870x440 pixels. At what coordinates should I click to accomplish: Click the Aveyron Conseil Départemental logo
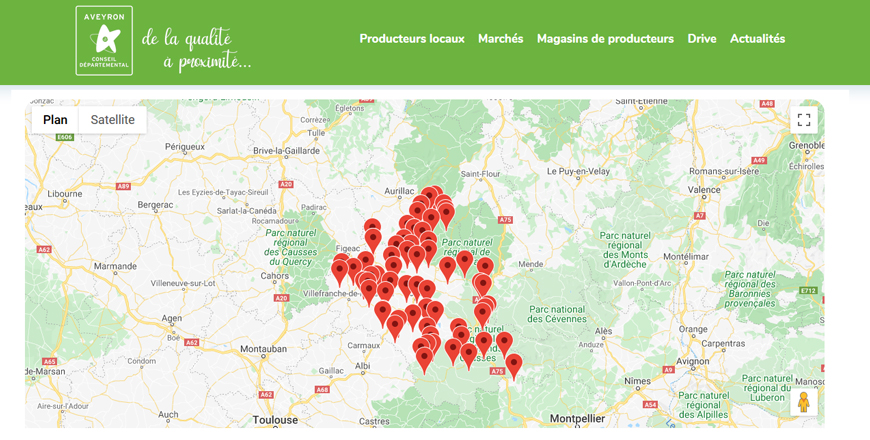104,41
